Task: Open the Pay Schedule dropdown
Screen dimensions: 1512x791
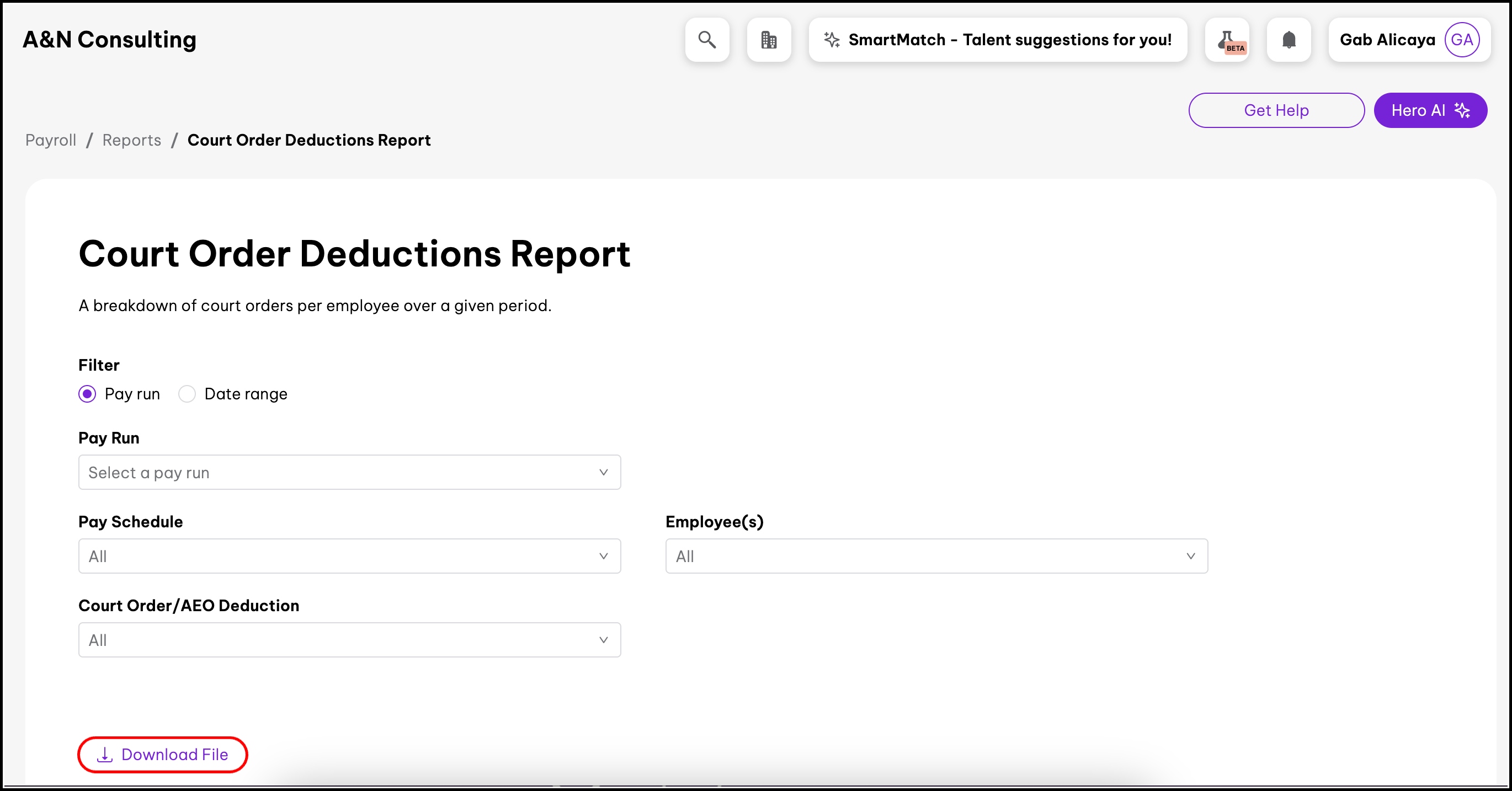Action: [349, 556]
